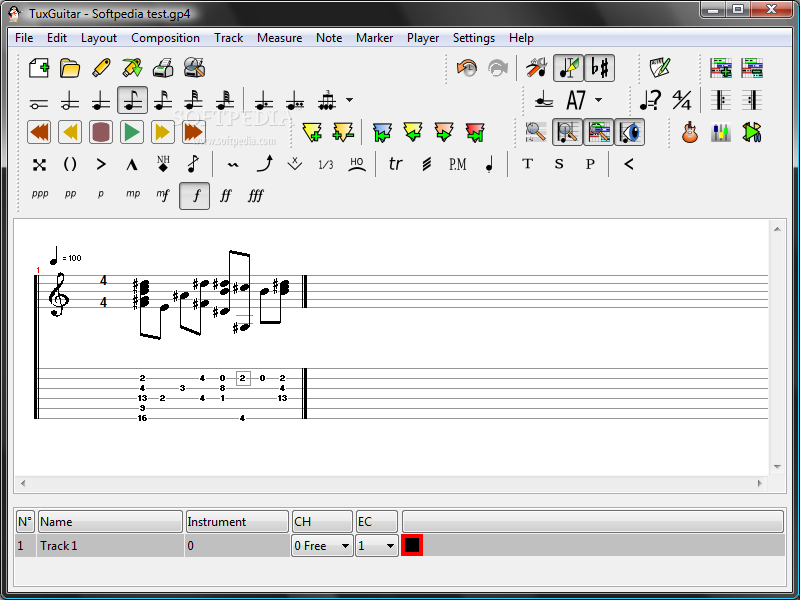This screenshot has width=800, height=600.
Task: Open the Composition menu
Action: pos(165,38)
